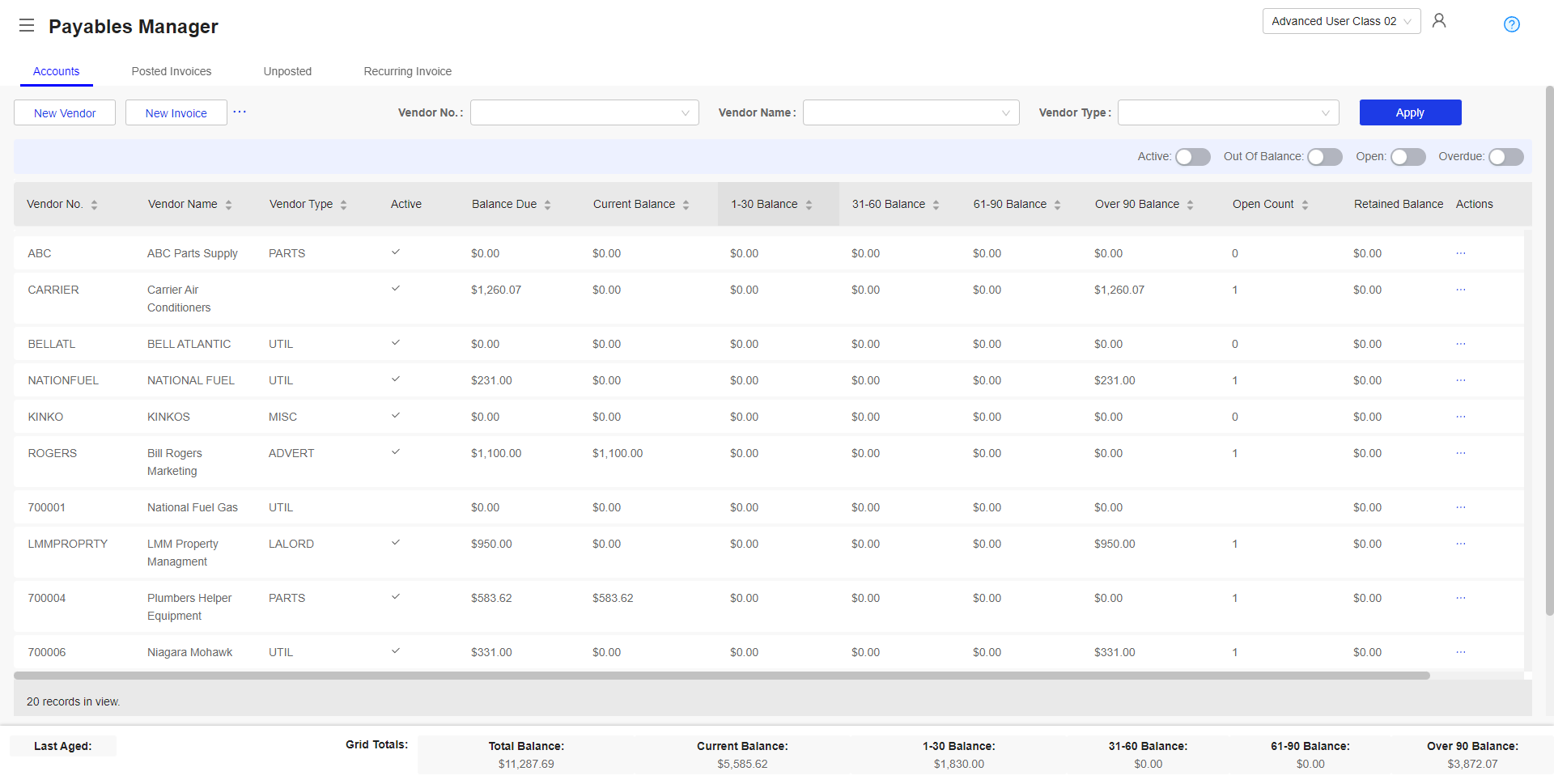This screenshot has height=784, width=1554.
Task: Click the user profile icon
Action: (x=1439, y=20)
